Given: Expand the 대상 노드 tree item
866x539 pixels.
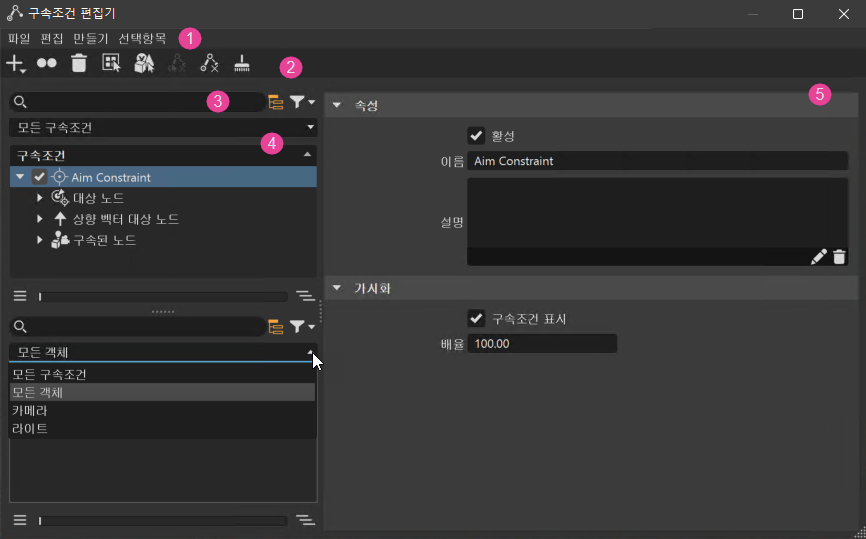Looking at the screenshot, I should 40,197.
